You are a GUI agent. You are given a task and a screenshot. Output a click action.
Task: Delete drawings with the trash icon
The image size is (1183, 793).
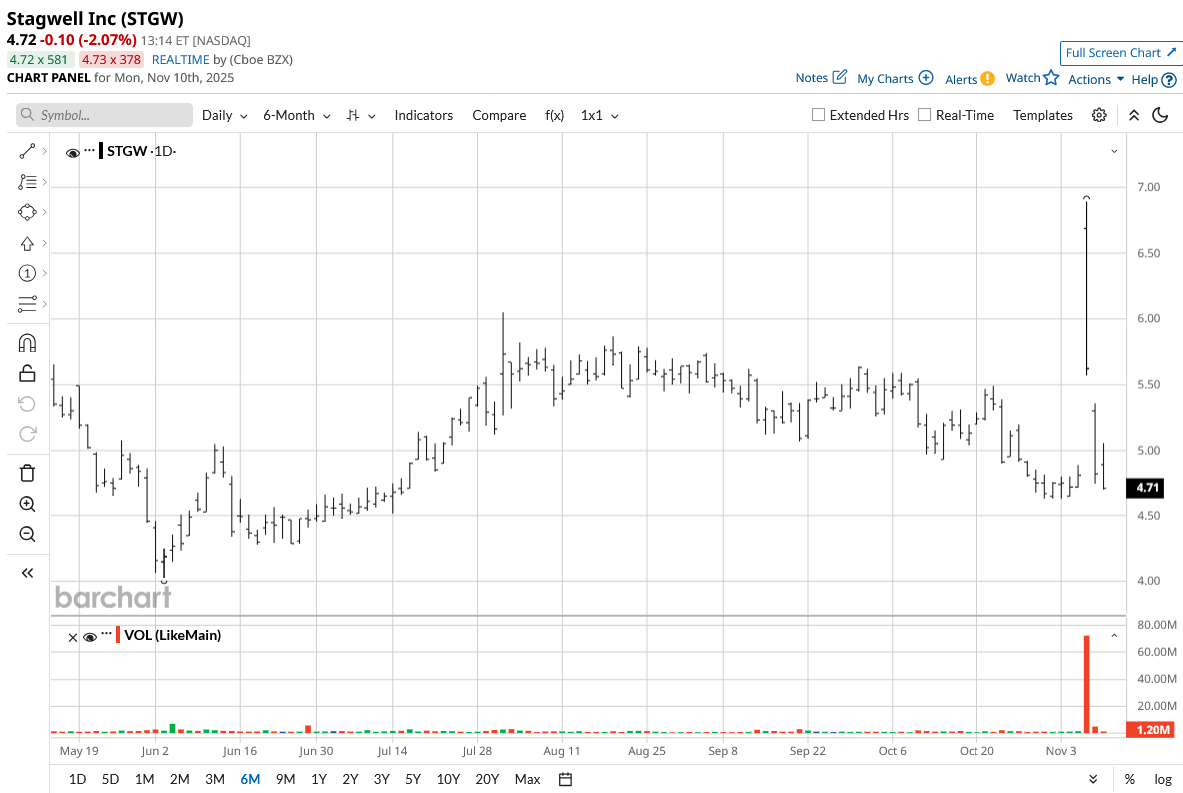point(27,473)
